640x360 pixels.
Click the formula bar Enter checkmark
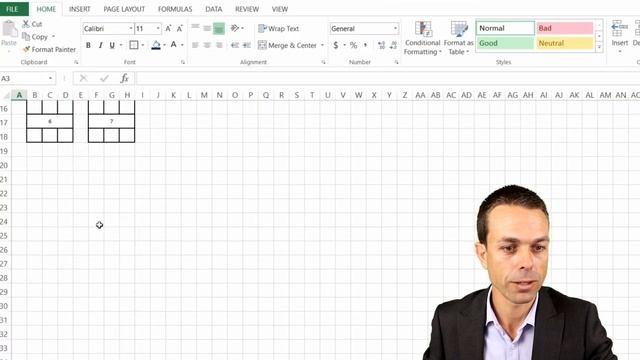(x=104, y=78)
